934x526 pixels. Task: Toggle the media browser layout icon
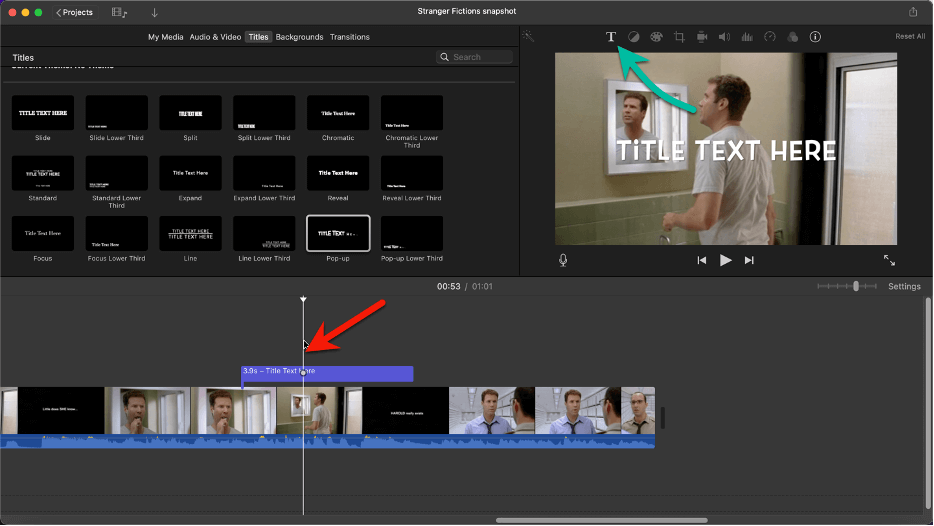coord(119,13)
